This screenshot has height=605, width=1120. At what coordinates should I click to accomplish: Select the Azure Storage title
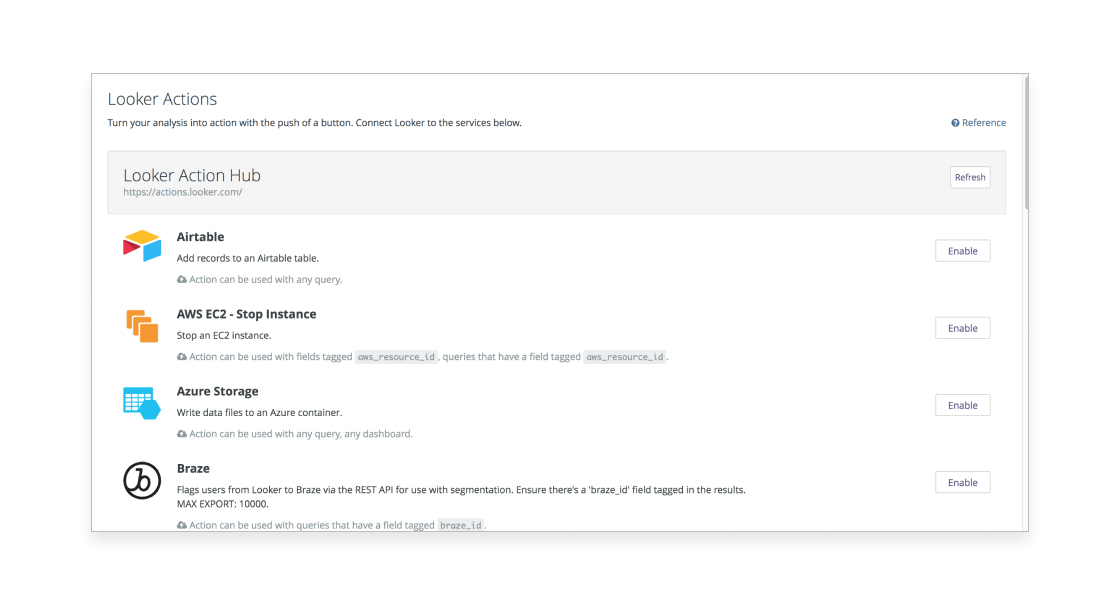[x=218, y=391]
